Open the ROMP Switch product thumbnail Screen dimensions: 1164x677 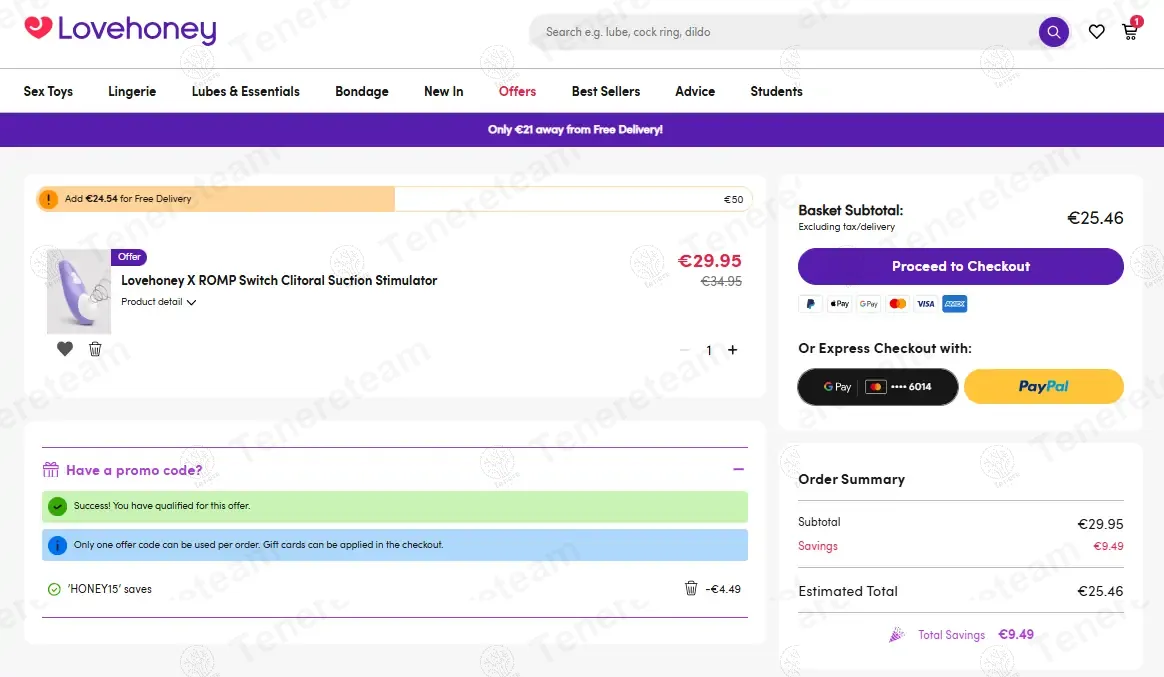(x=79, y=291)
